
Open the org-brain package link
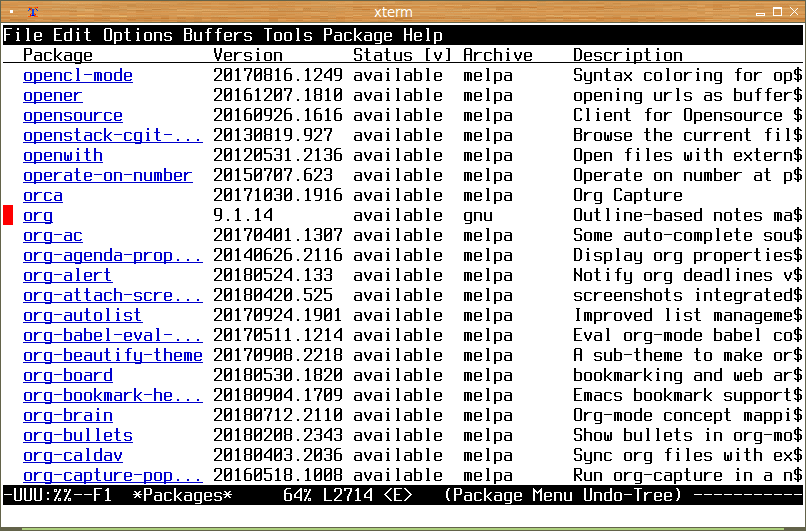tap(67, 416)
